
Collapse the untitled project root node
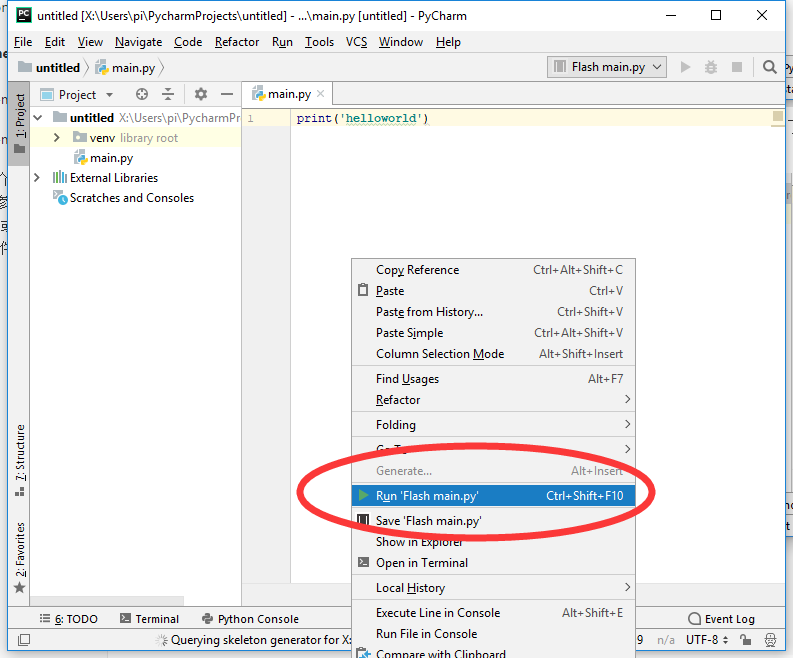37,118
